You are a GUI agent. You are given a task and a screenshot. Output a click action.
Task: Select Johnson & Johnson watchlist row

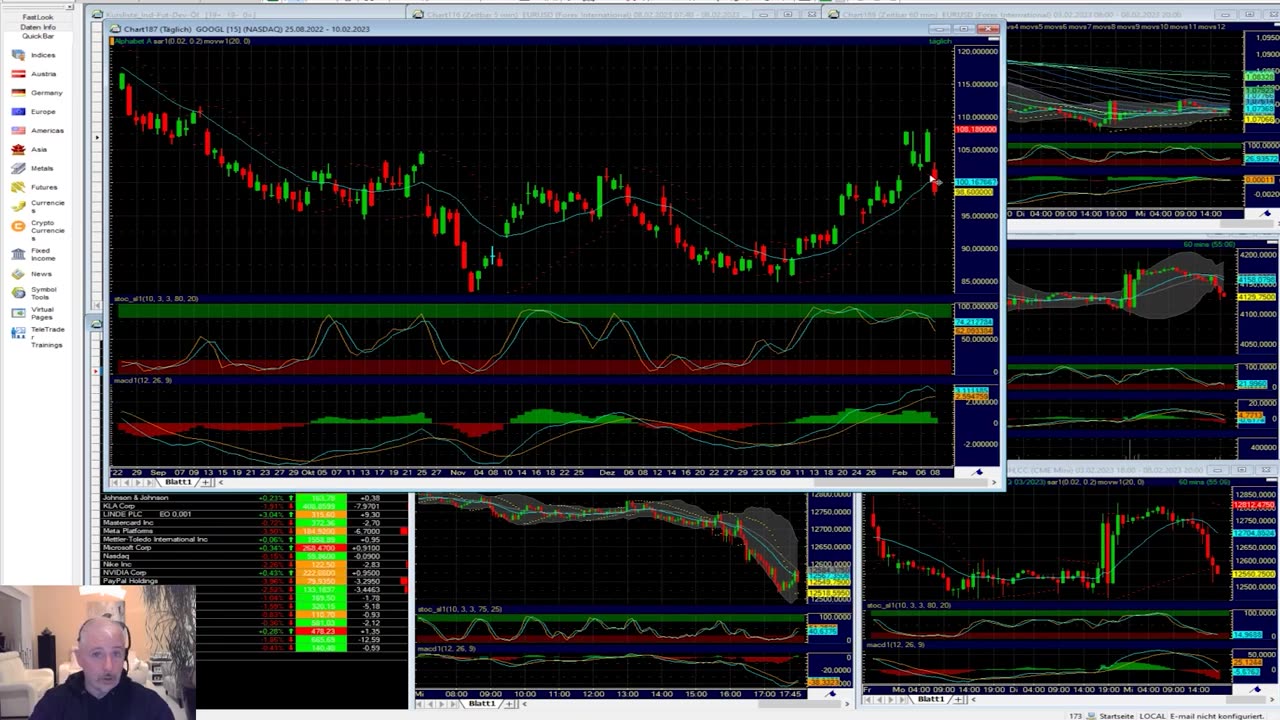[255, 498]
